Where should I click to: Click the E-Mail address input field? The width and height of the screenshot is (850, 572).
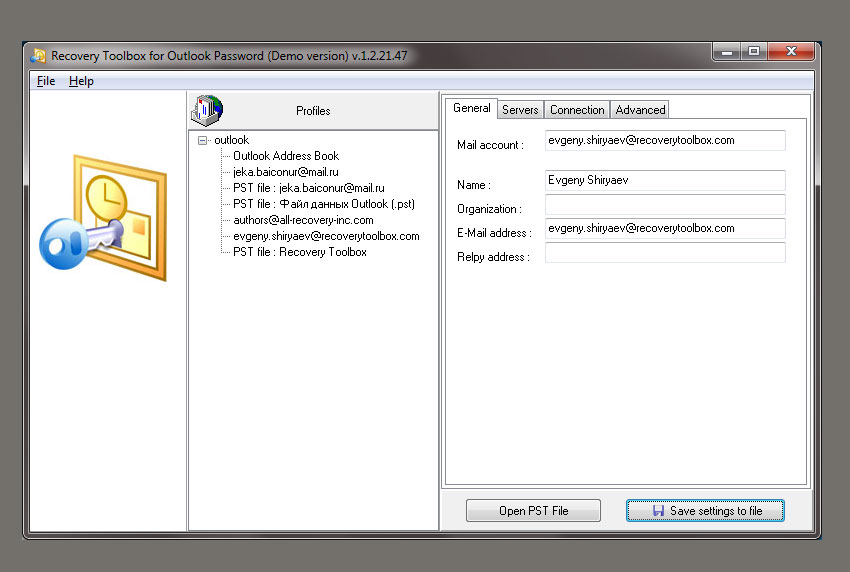click(665, 228)
